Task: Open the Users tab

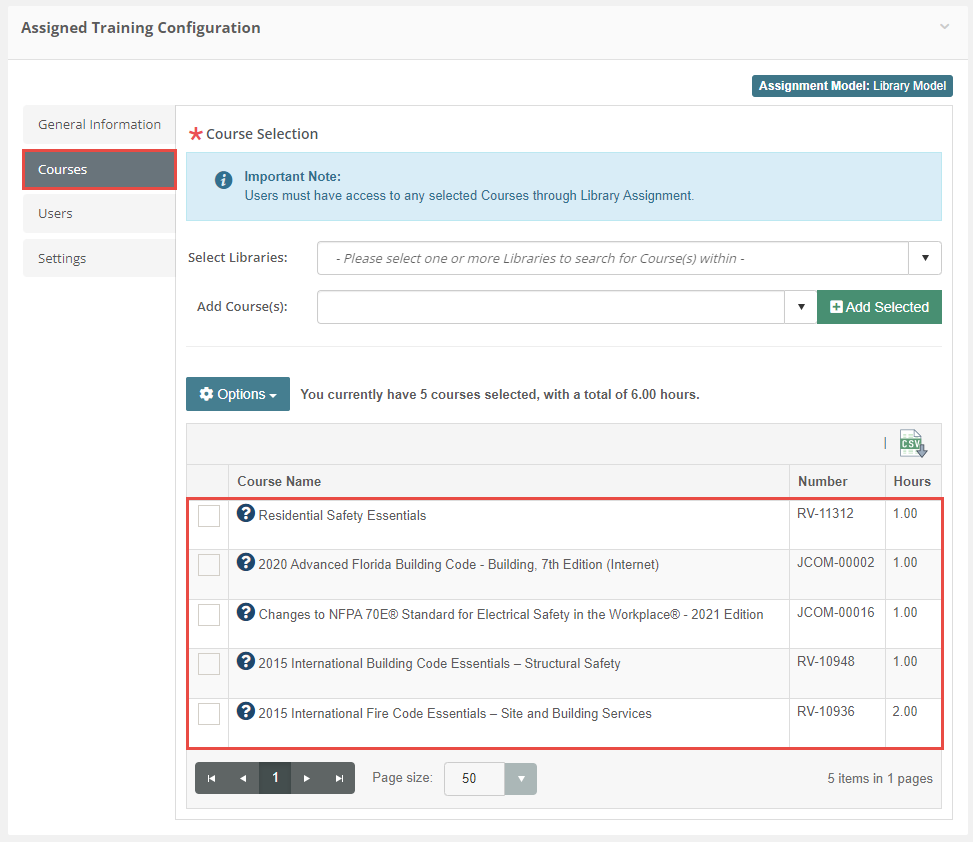Action: tap(99, 213)
